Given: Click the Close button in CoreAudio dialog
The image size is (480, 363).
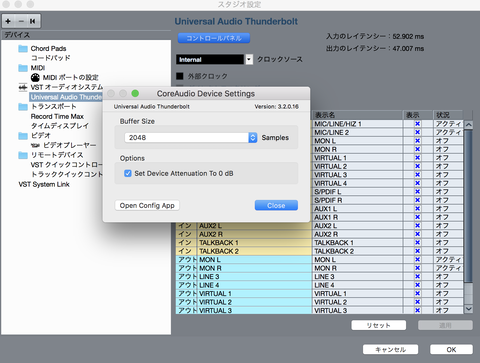Looking at the screenshot, I should pyautogui.click(x=276, y=205).
